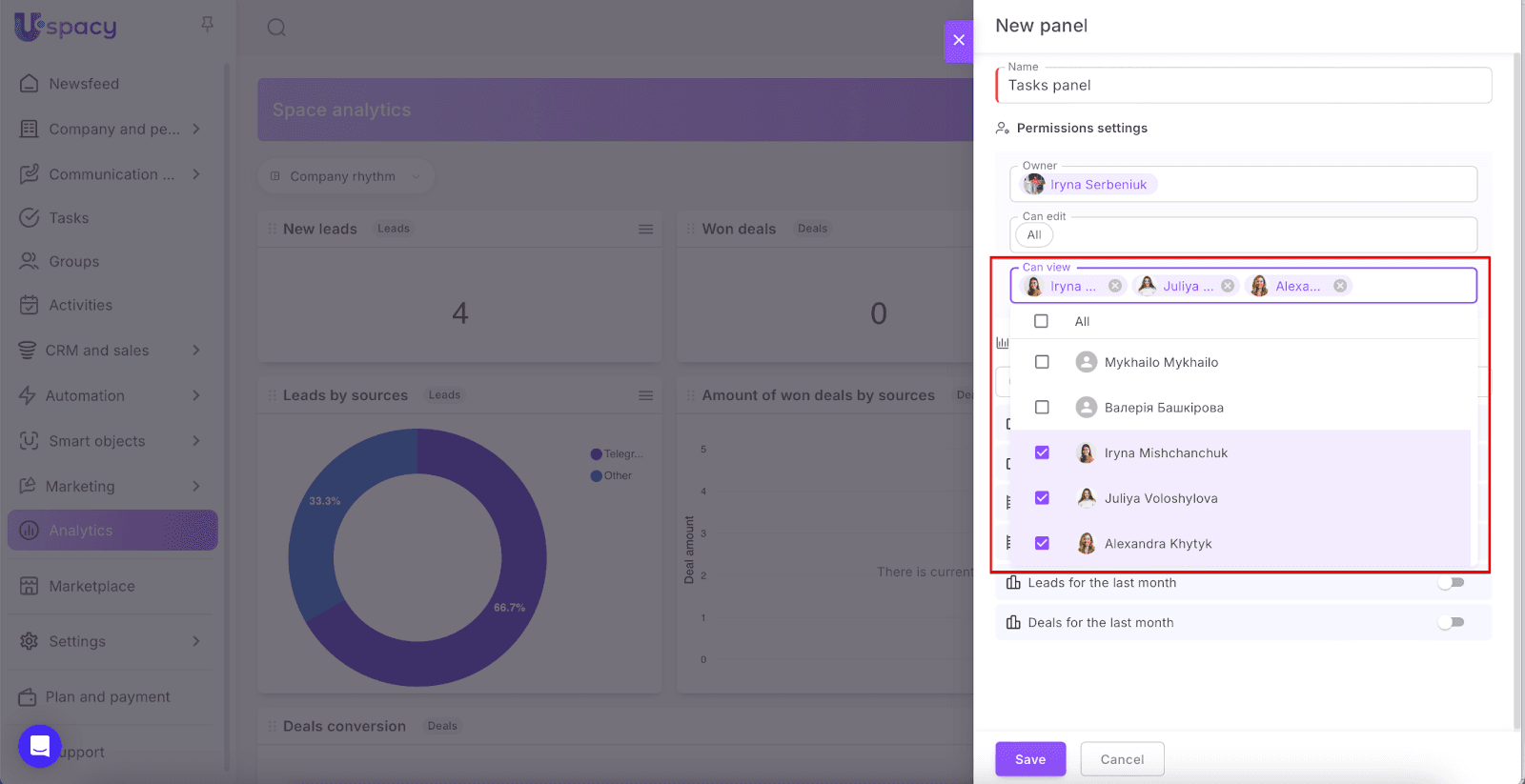Screen dimensions: 1525x784
Task: Check the All users checkbox
Action: pos(1041,322)
